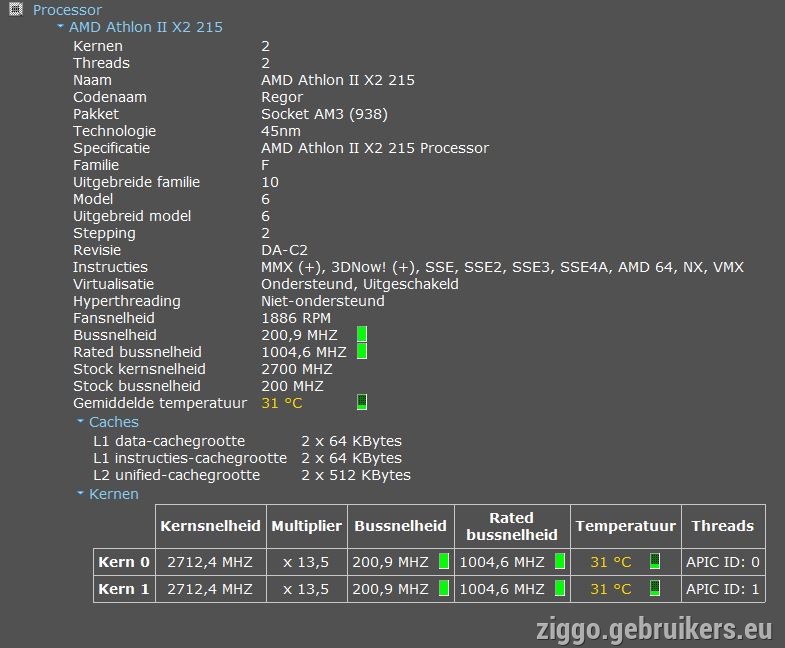Viewport: 785px width, 648px height.
Task: Click Kern 1 temperature value 31 °C
Action: click(x=611, y=589)
